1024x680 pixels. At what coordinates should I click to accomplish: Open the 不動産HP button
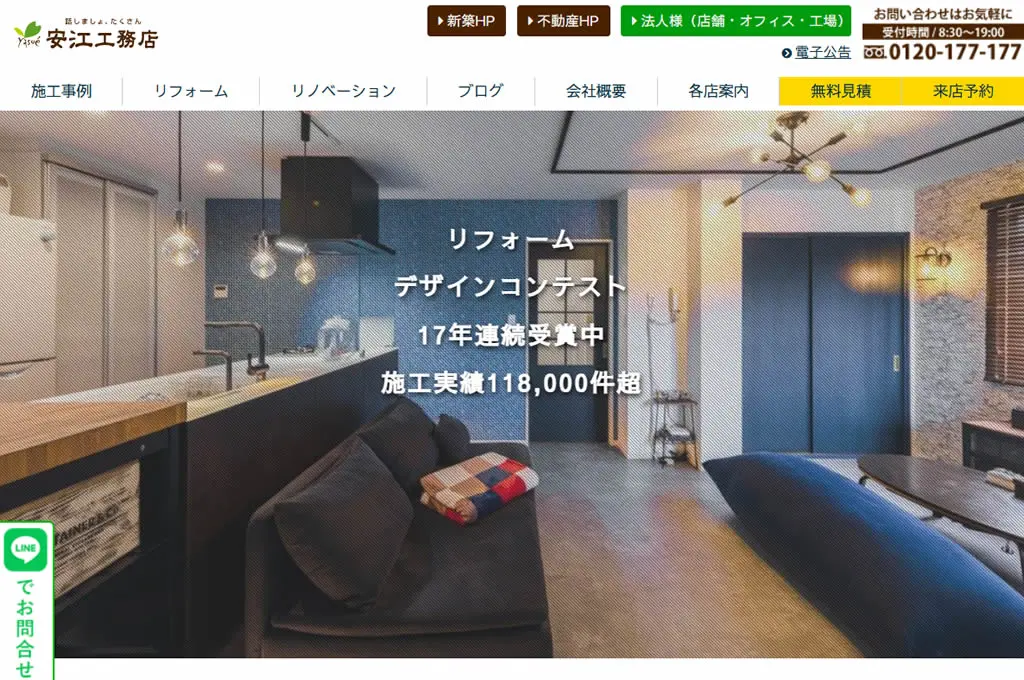(x=563, y=21)
